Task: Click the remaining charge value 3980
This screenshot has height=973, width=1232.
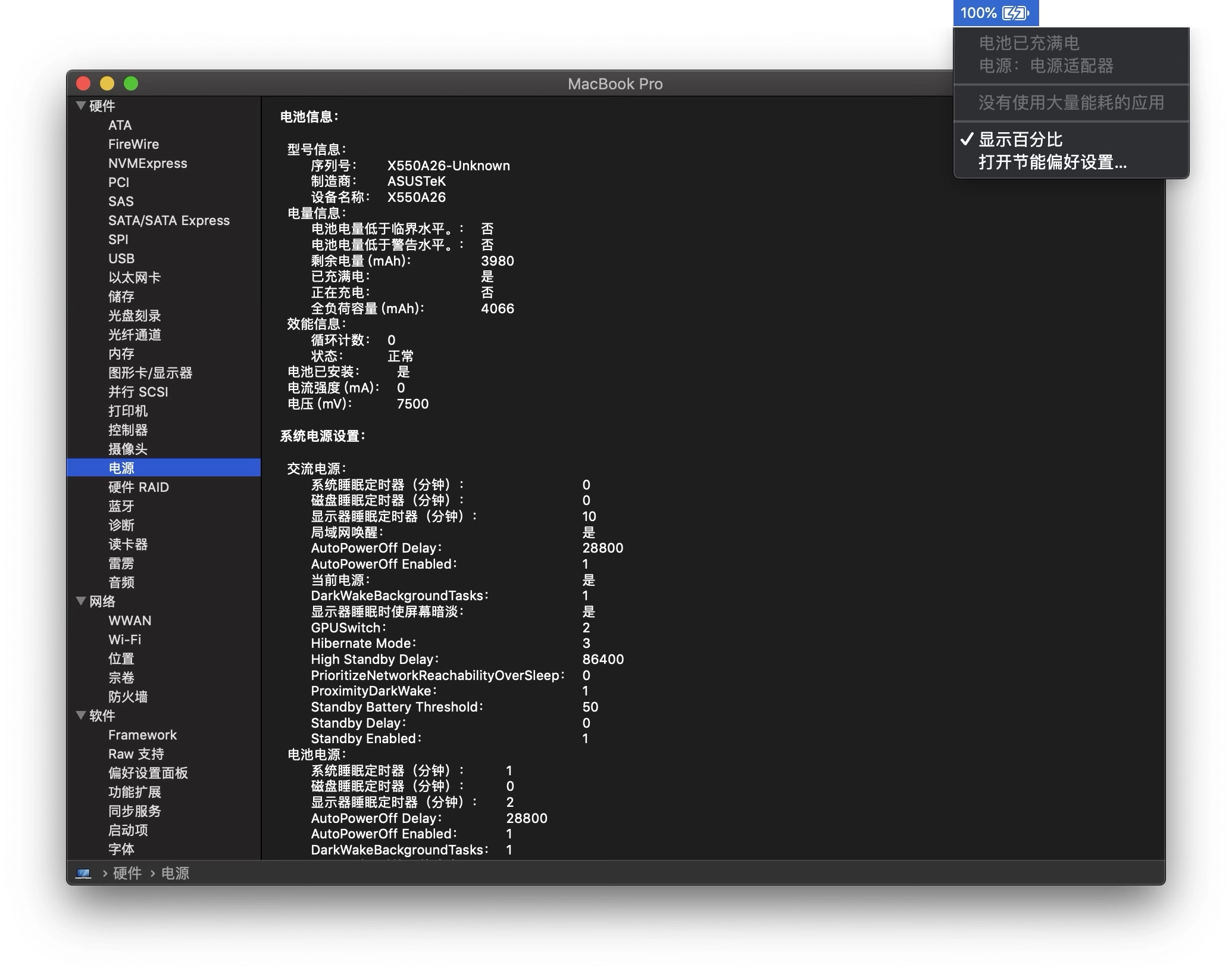Action: click(x=497, y=261)
